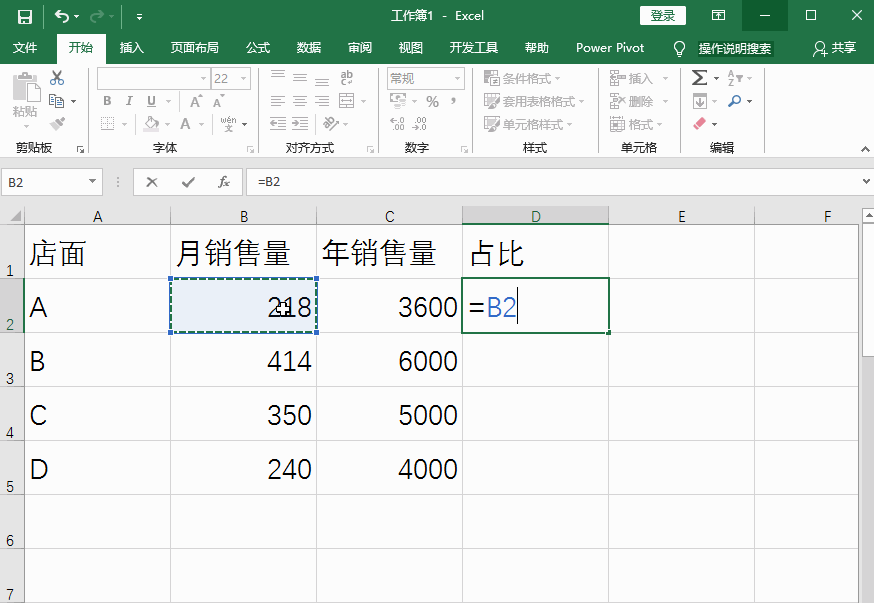Expand the Name Box dropdown arrow

[x=92, y=182]
